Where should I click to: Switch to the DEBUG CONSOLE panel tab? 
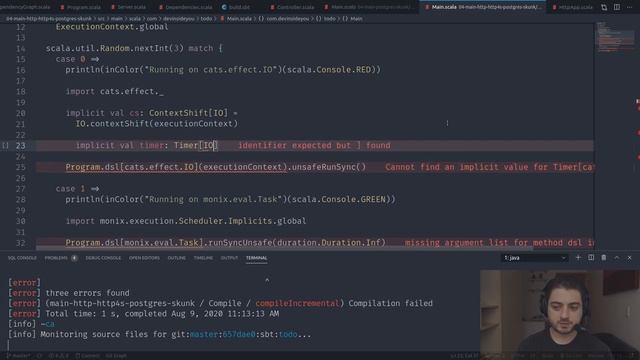[103, 258]
